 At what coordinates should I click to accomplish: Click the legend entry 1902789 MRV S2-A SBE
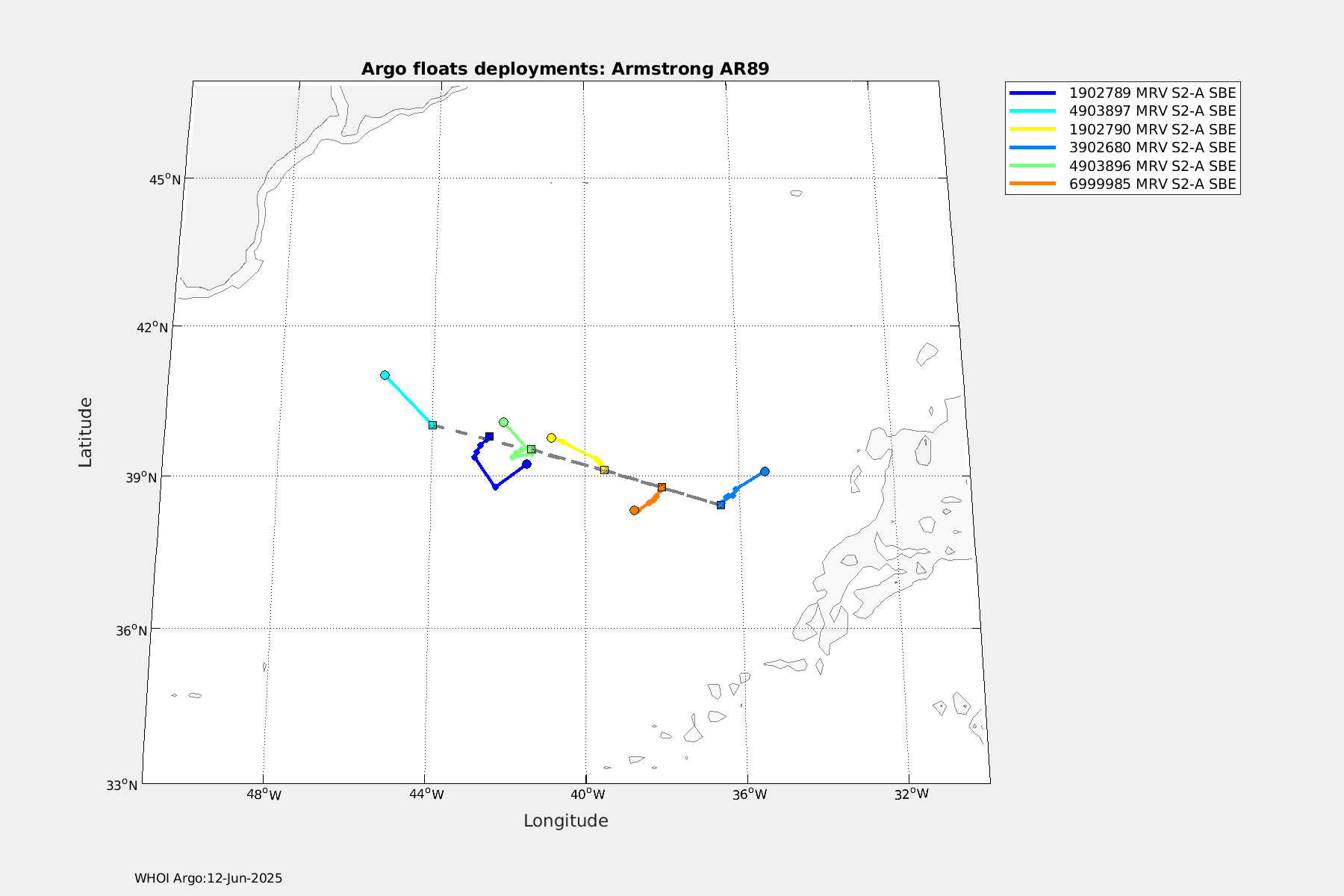pos(1123,93)
